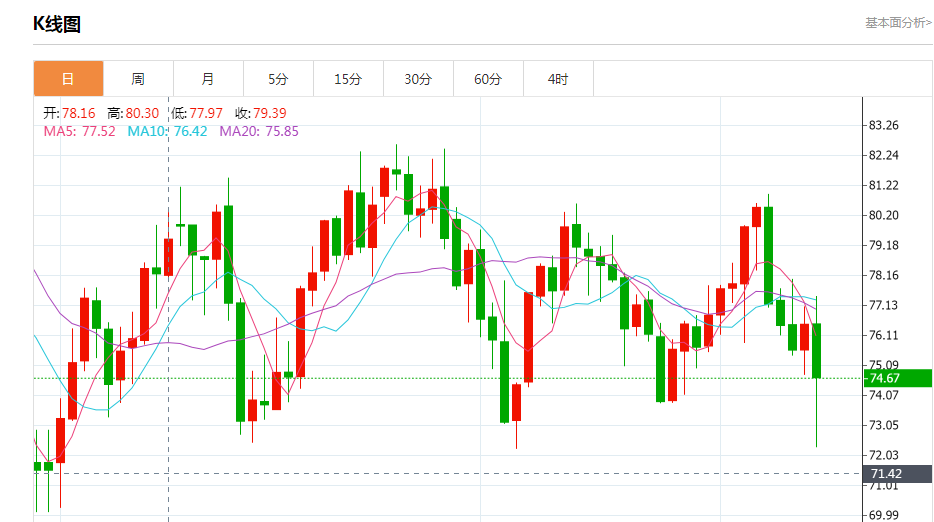The width and height of the screenshot is (934, 522).
Task: Switch to the 4时 chart tab
Action: tap(558, 79)
